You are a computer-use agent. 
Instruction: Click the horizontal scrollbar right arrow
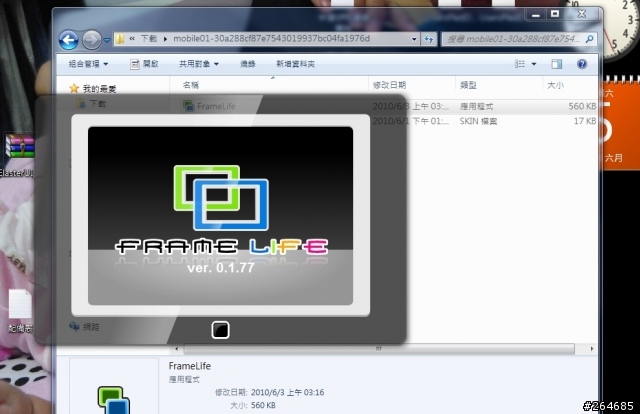click(x=591, y=349)
